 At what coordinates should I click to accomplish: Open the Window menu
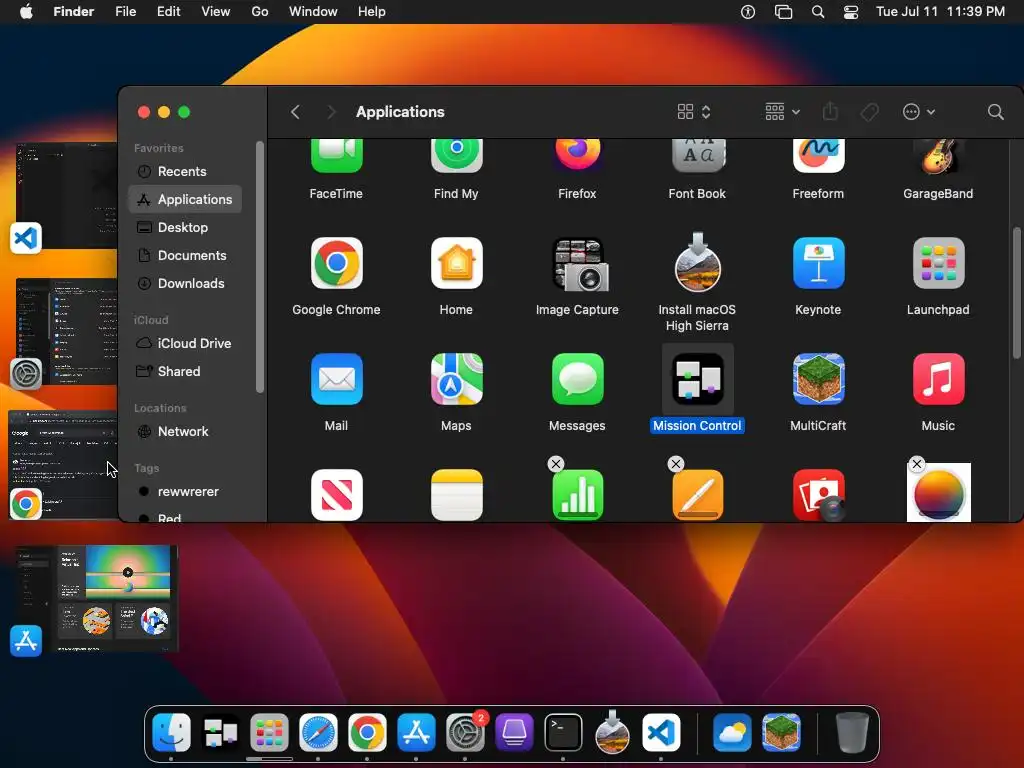(313, 12)
